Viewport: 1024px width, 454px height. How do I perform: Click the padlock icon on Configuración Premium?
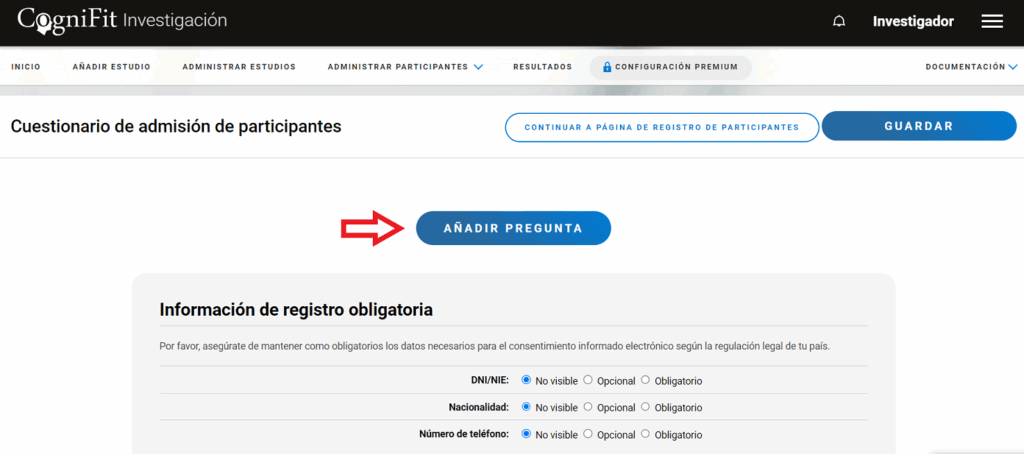click(606, 67)
